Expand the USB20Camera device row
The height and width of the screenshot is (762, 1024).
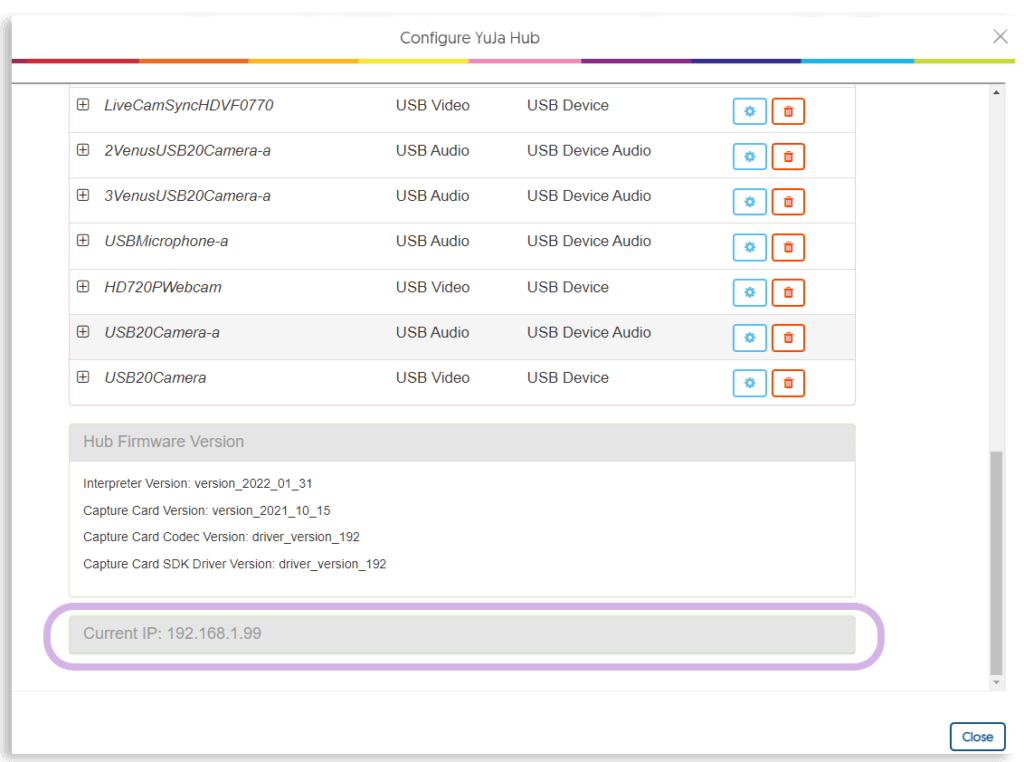click(83, 377)
